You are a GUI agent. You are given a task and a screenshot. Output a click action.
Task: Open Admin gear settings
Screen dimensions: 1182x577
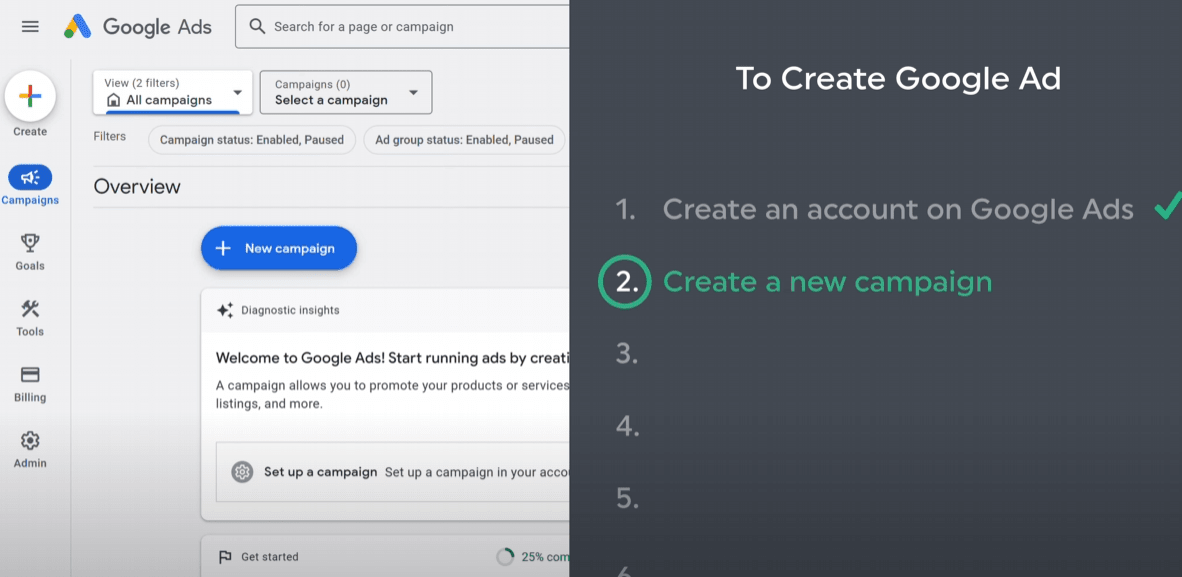click(30, 442)
